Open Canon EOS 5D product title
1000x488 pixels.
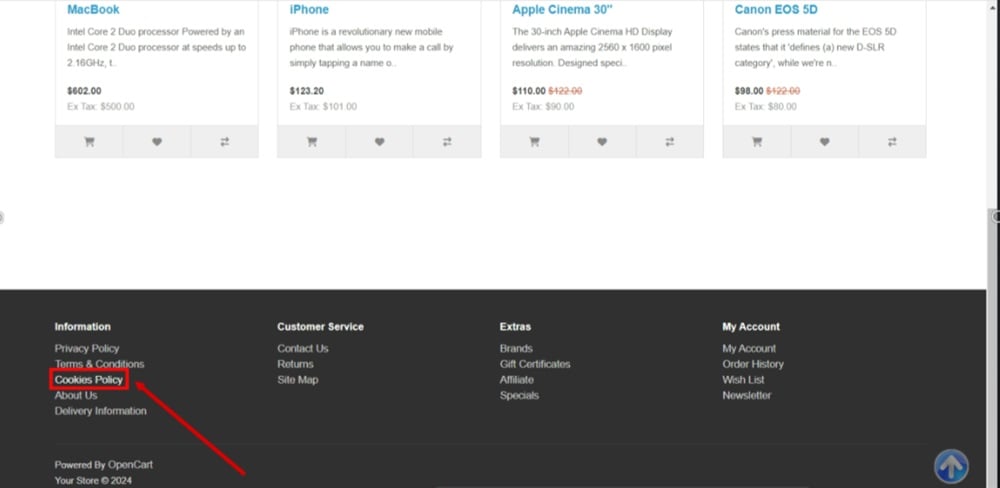[776, 10]
